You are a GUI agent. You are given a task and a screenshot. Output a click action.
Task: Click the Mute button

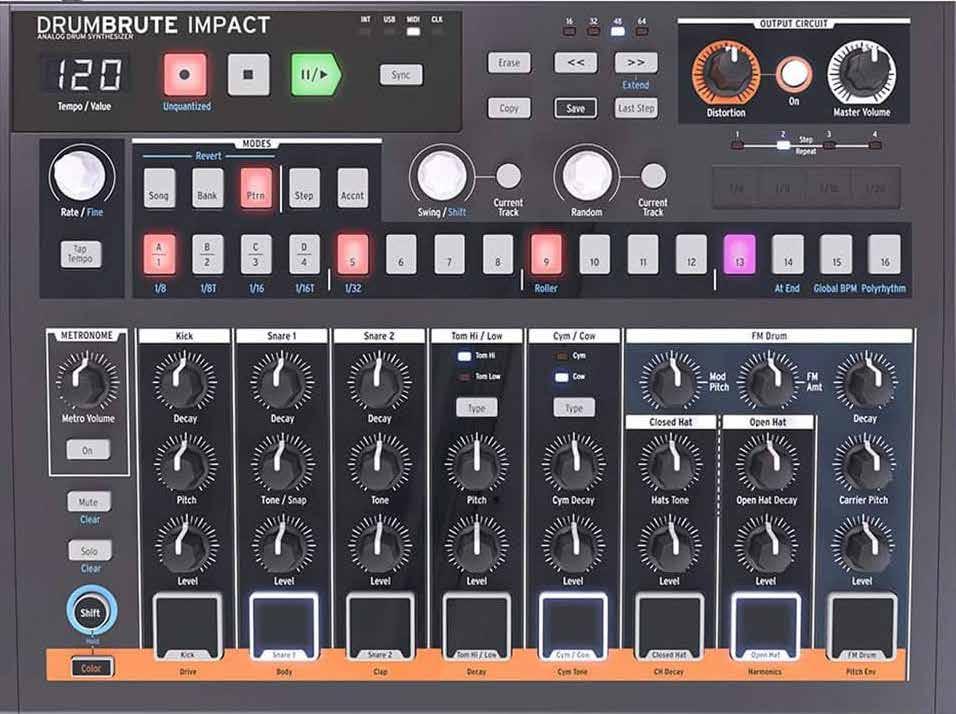[x=89, y=502]
